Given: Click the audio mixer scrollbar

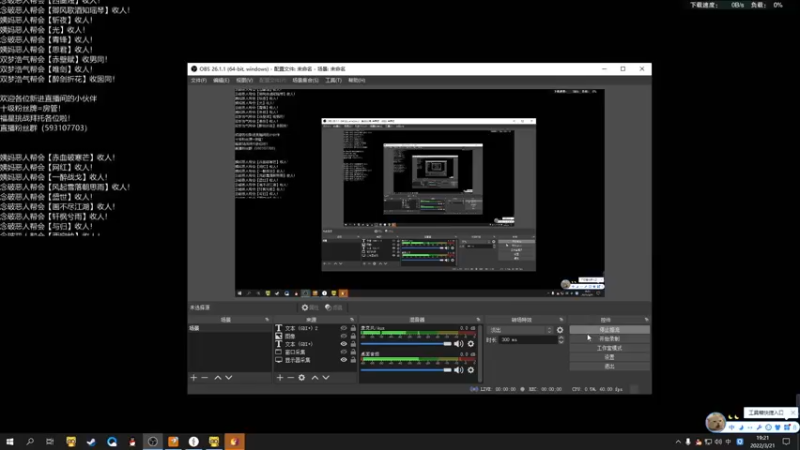Looking at the screenshot, I should pos(480,352).
